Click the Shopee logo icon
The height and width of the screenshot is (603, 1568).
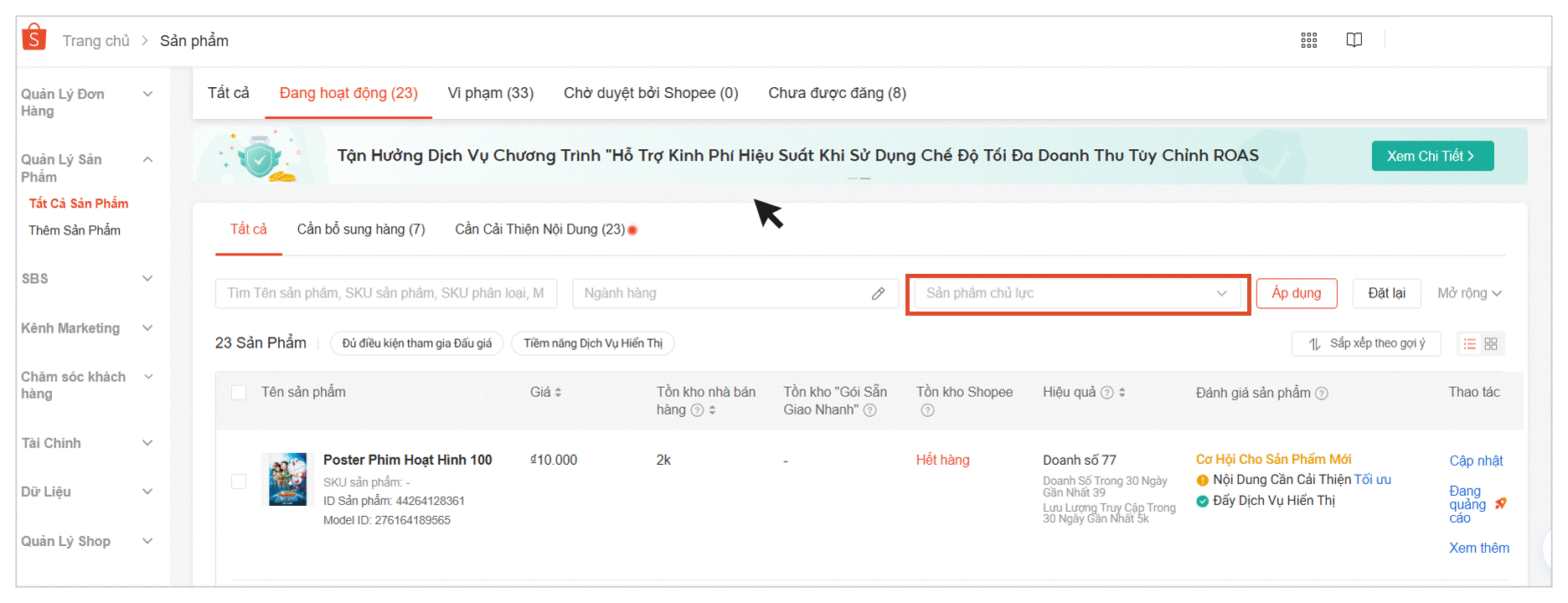point(34,38)
